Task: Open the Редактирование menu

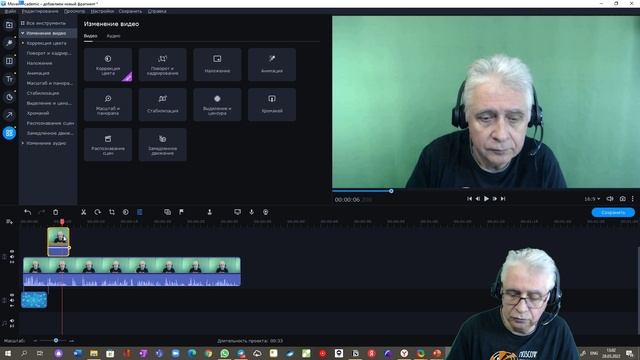Action: [x=40, y=11]
